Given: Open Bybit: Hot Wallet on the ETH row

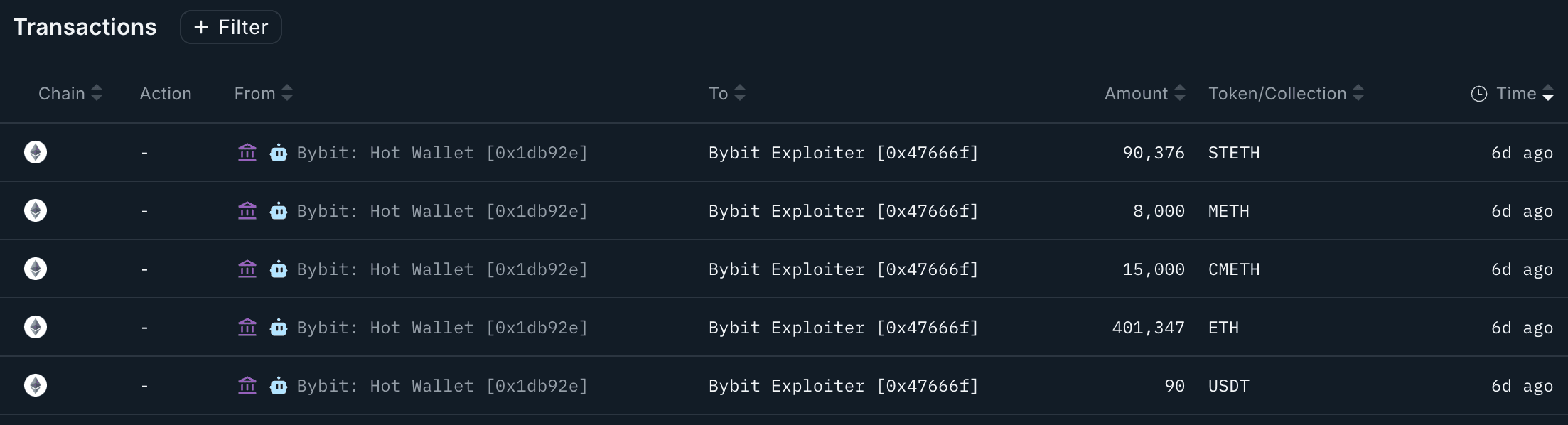Looking at the screenshot, I should pyautogui.click(x=442, y=327).
